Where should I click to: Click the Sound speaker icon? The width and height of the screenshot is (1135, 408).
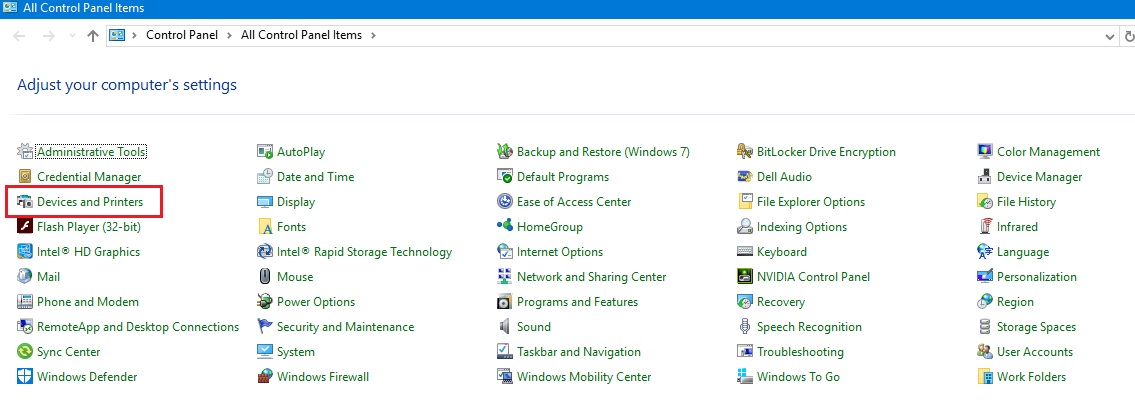505,327
